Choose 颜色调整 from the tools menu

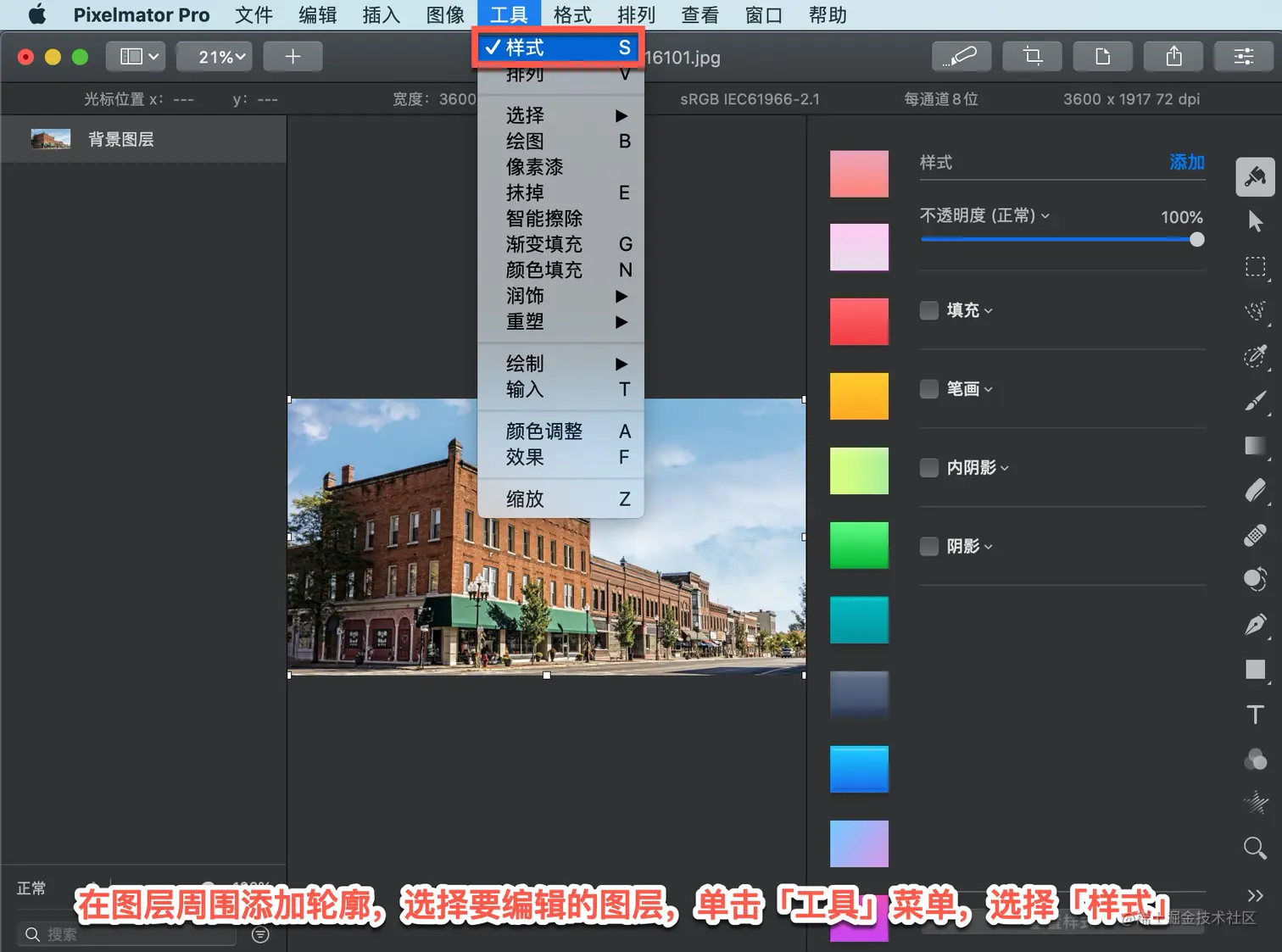tap(560, 431)
